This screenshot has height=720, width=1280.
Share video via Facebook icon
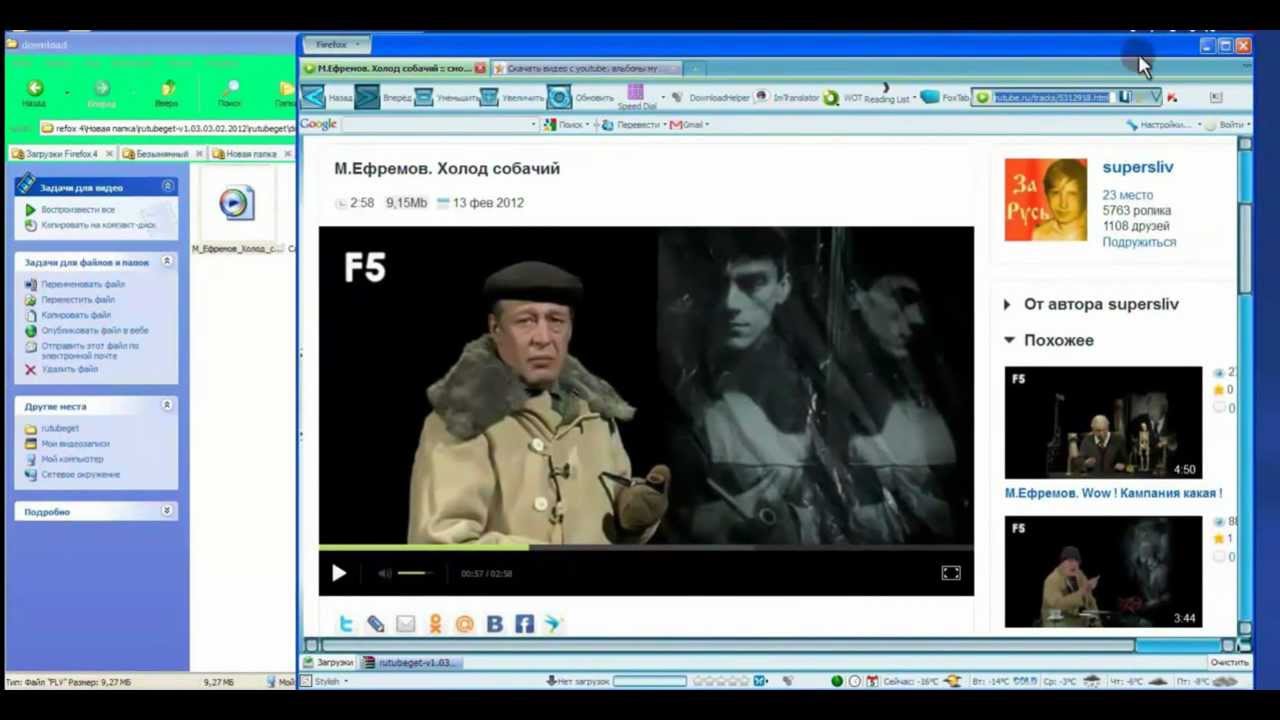pyautogui.click(x=524, y=624)
